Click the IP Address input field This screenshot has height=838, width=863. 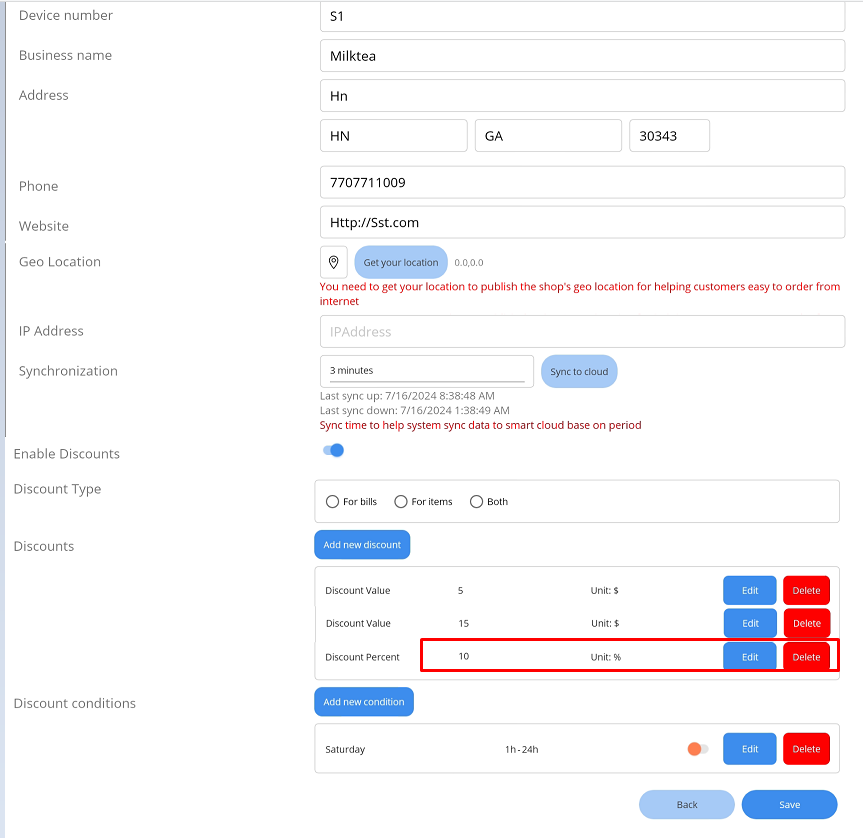pyautogui.click(x=582, y=332)
